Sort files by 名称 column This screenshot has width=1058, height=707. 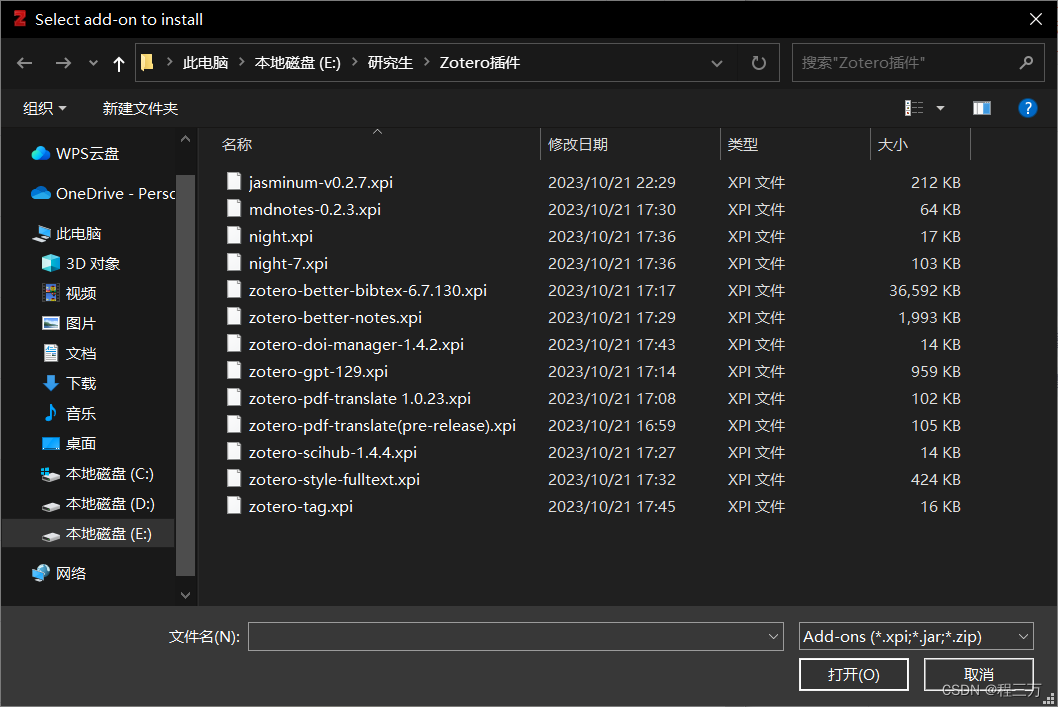(x=237, y=144)
